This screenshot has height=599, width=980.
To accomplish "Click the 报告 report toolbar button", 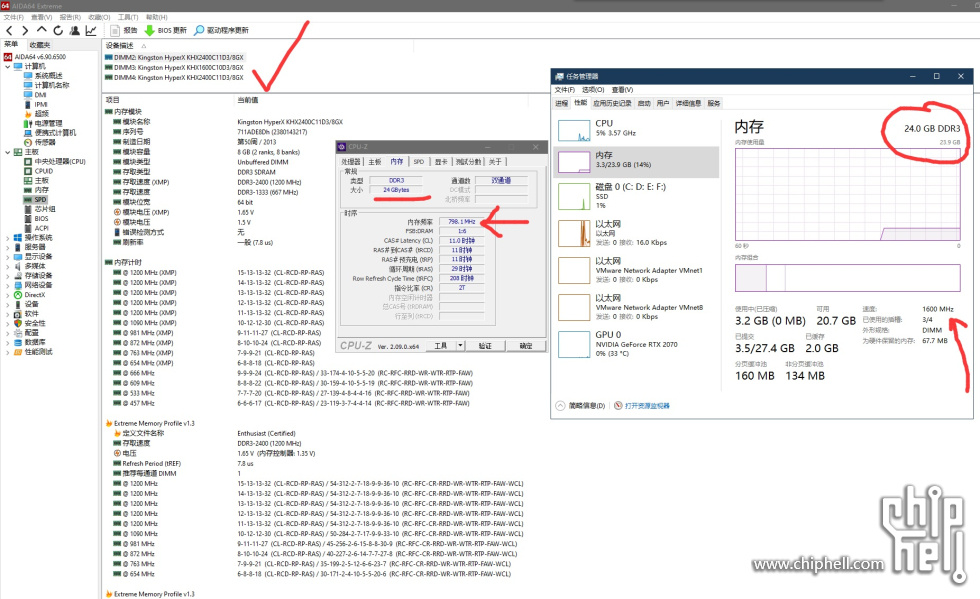I will 124,30.
